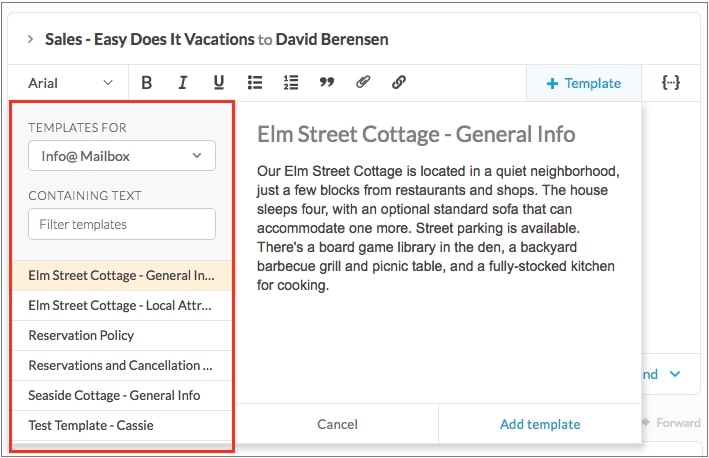The width and height of the screenshot is (709, 458).
Task: Attach a file with paperclip icon
Action: coord(363,82)
